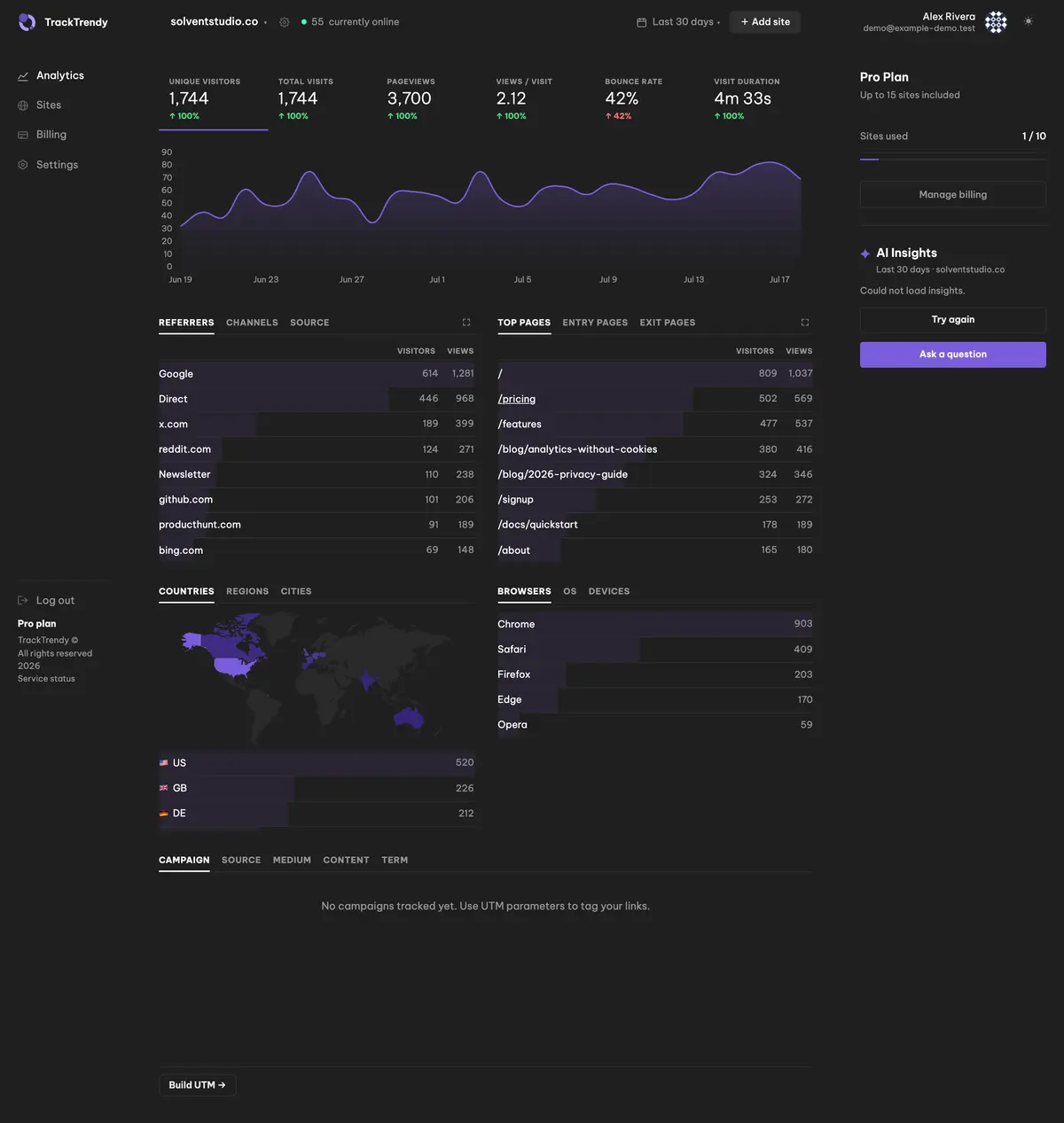The height and width of the screenshot is (1123, 1064).
Task: Switch to the Content campaign tab
Action: (346, 860)
